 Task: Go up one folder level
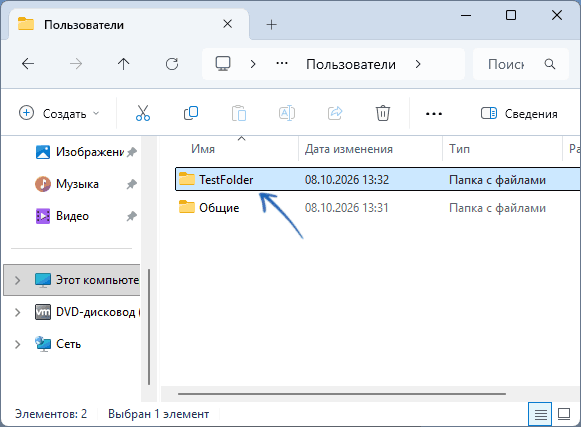coord(123,64)
